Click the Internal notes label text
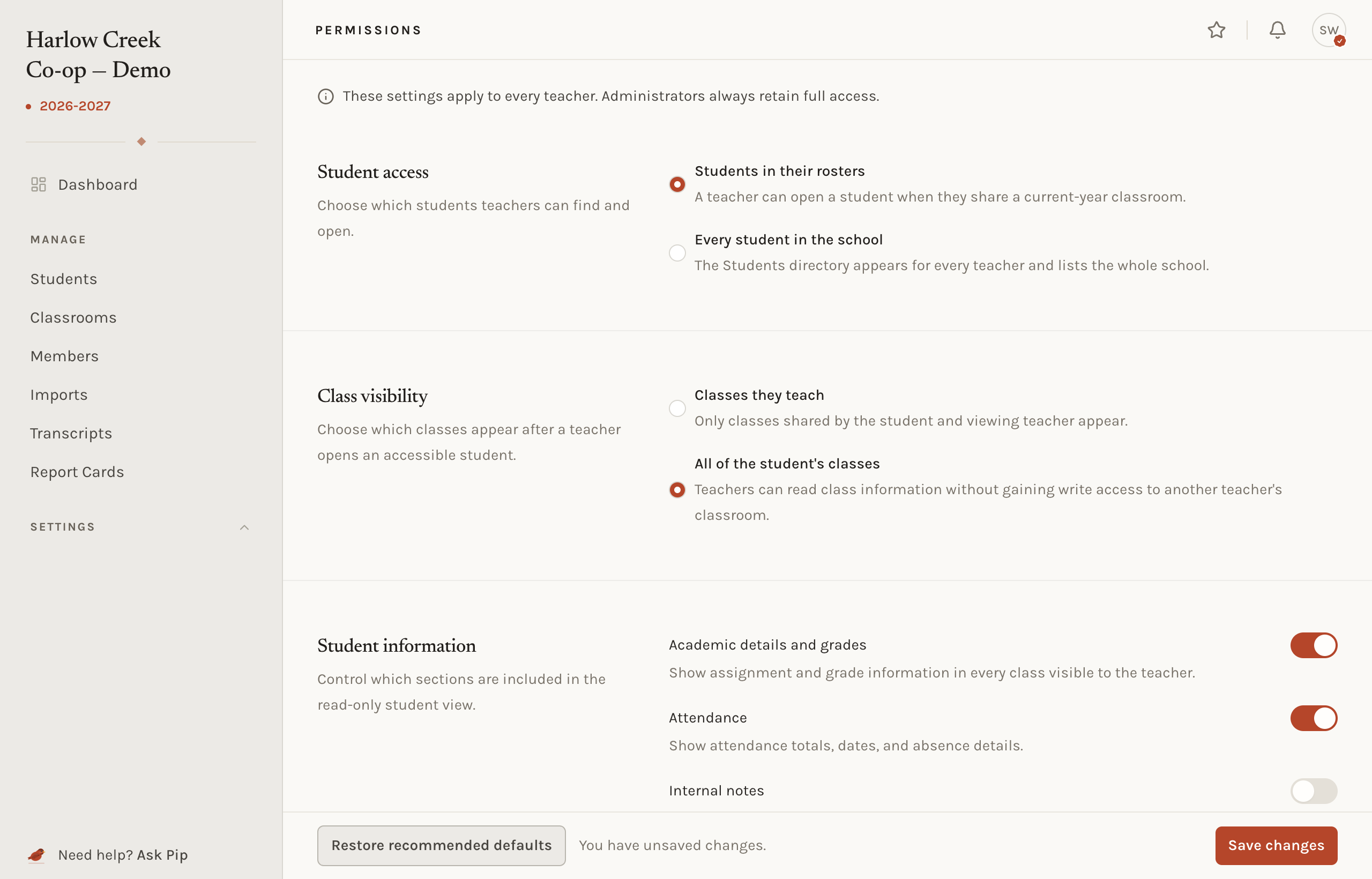The image size is (1372, 879). point(716,791)
